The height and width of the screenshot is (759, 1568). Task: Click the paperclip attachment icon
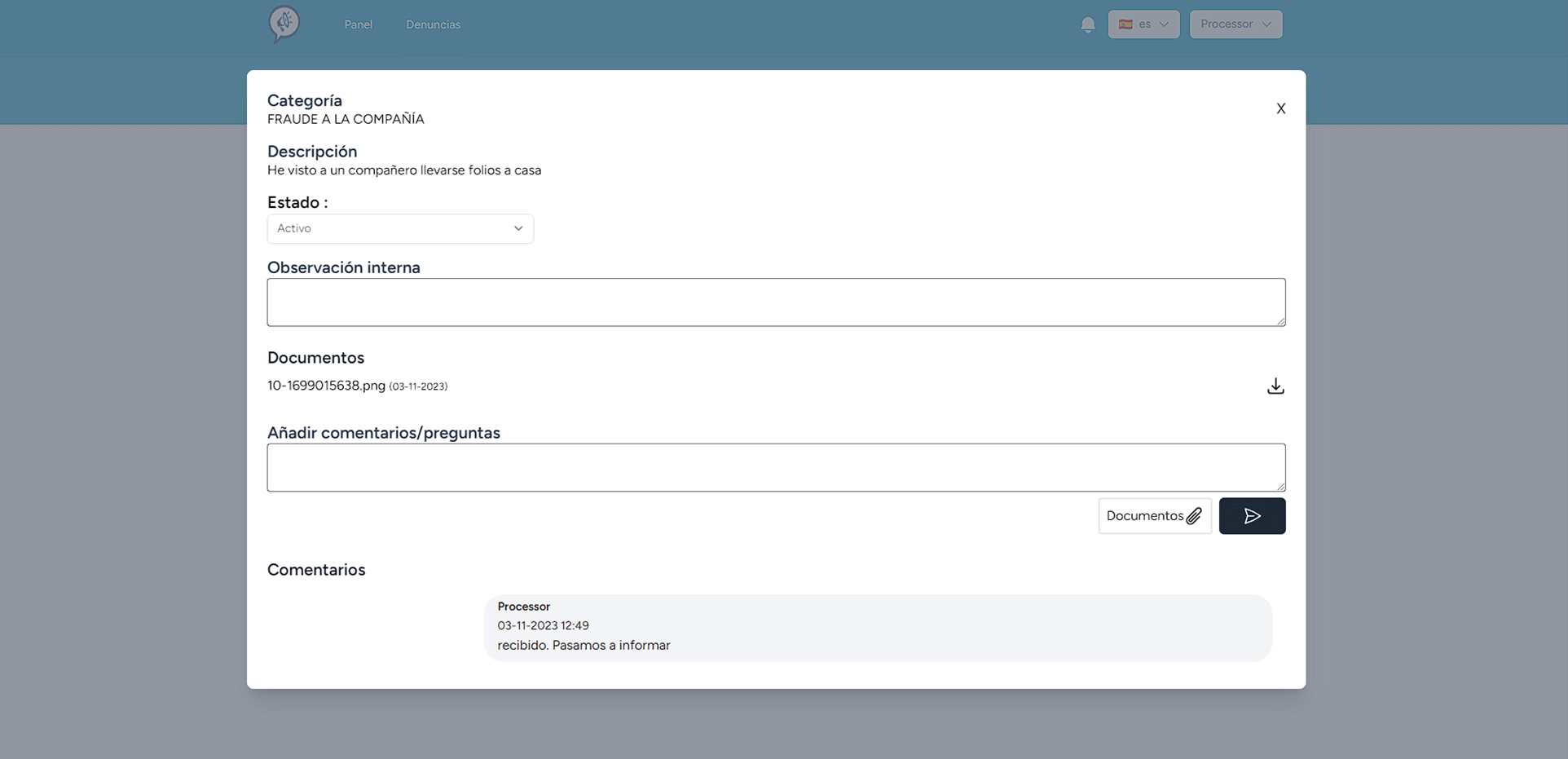[1194, 516]
